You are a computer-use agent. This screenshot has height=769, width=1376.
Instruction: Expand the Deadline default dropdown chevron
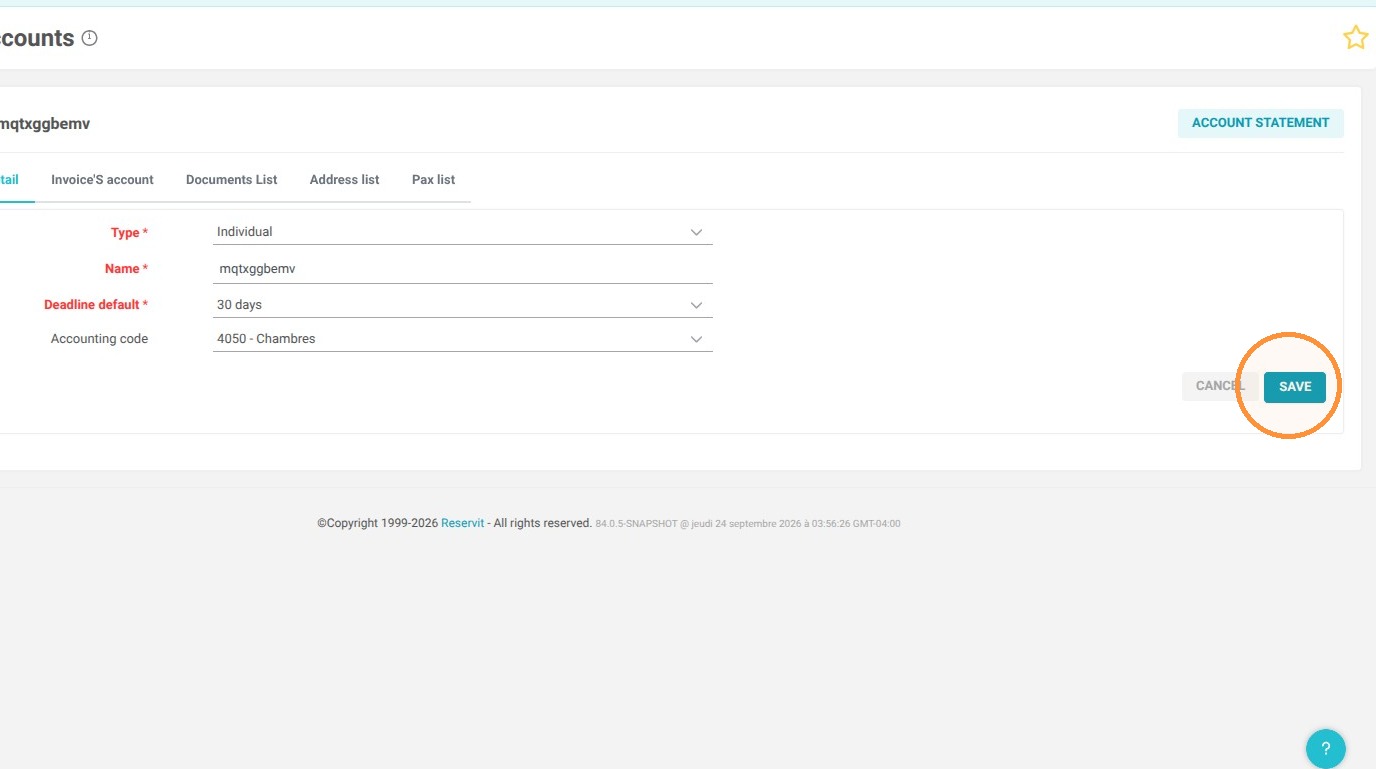[x=697, y=305]
